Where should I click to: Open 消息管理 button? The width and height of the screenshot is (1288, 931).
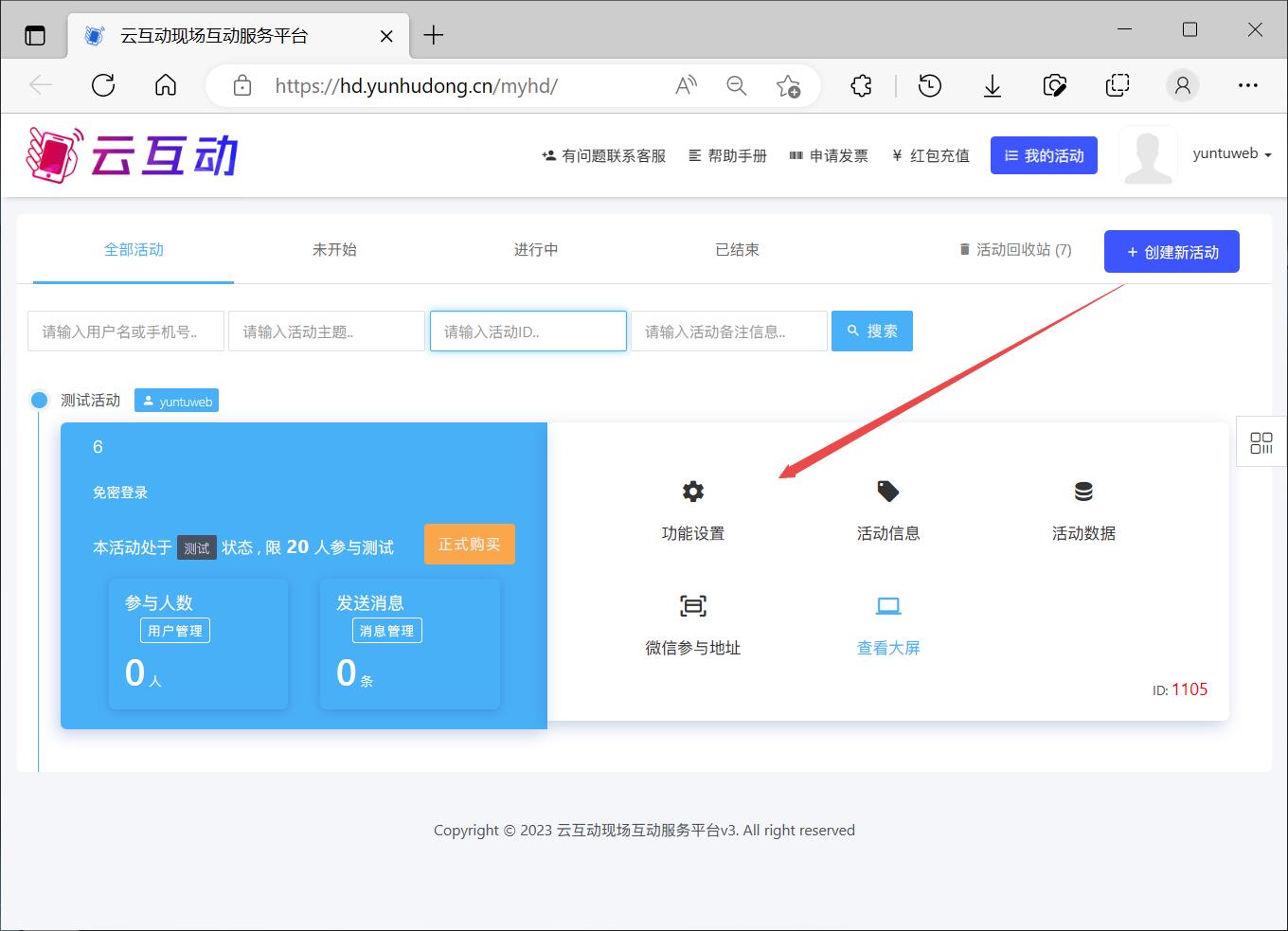click(x=387, y=631)
